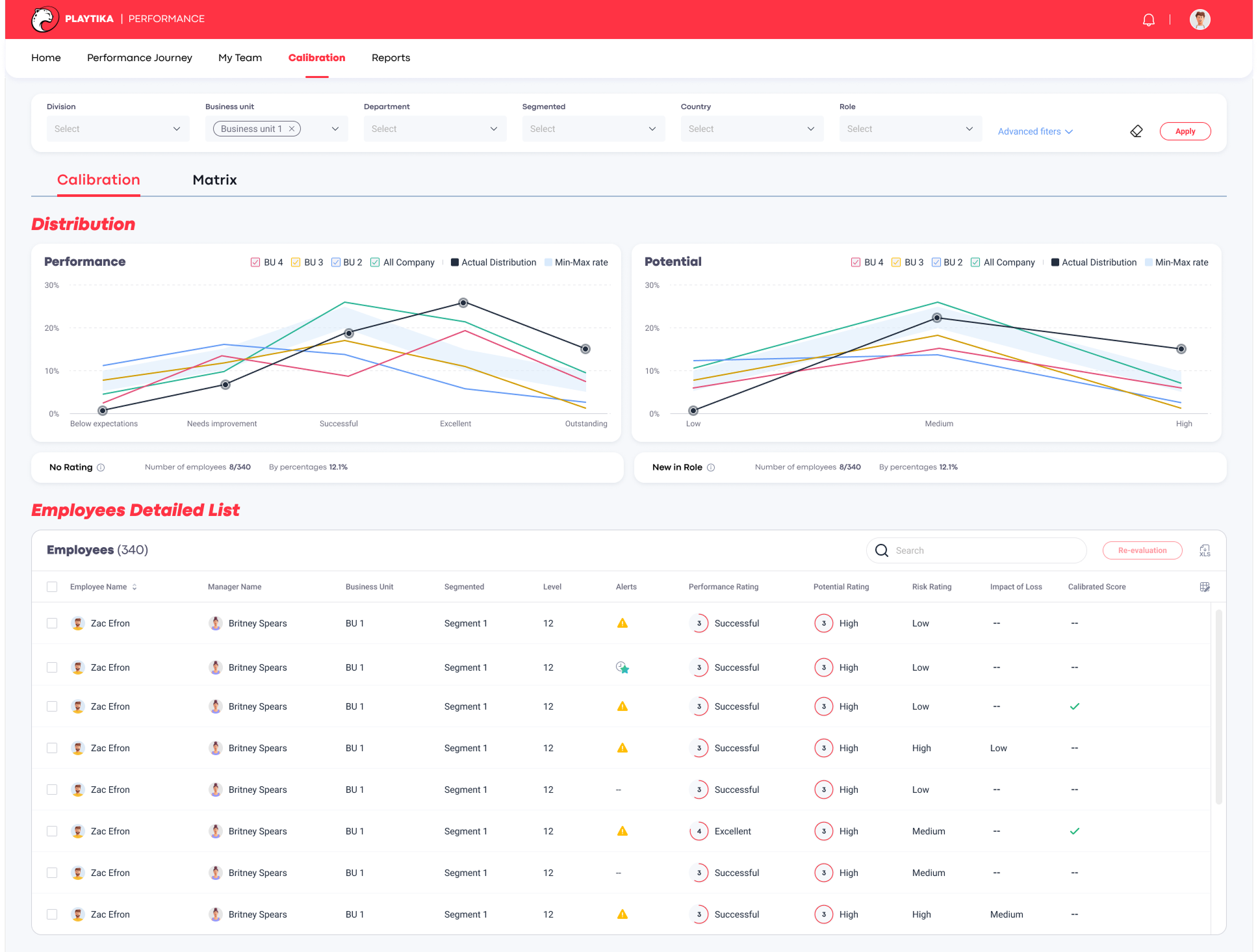Screen dimensions: 1258x952
Task: Click the notification bell icon
Action: tap(1148, 19)
